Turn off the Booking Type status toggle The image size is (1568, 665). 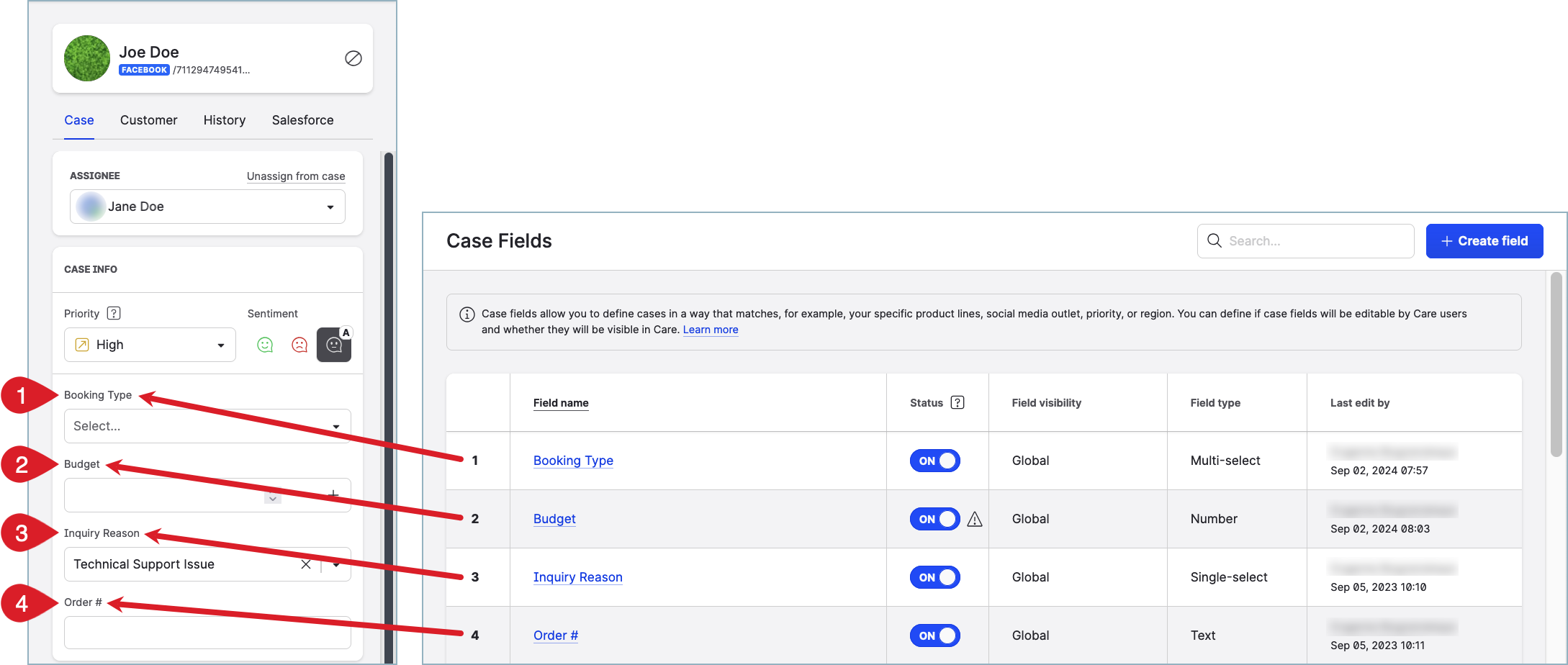point(934,461)
